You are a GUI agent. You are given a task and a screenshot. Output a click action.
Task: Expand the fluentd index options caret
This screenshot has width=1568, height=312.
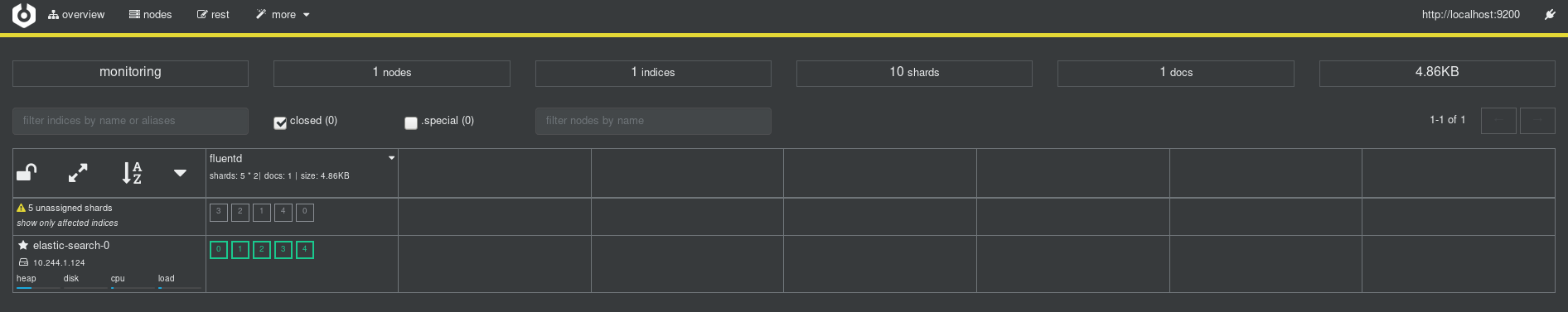[392, 158]
